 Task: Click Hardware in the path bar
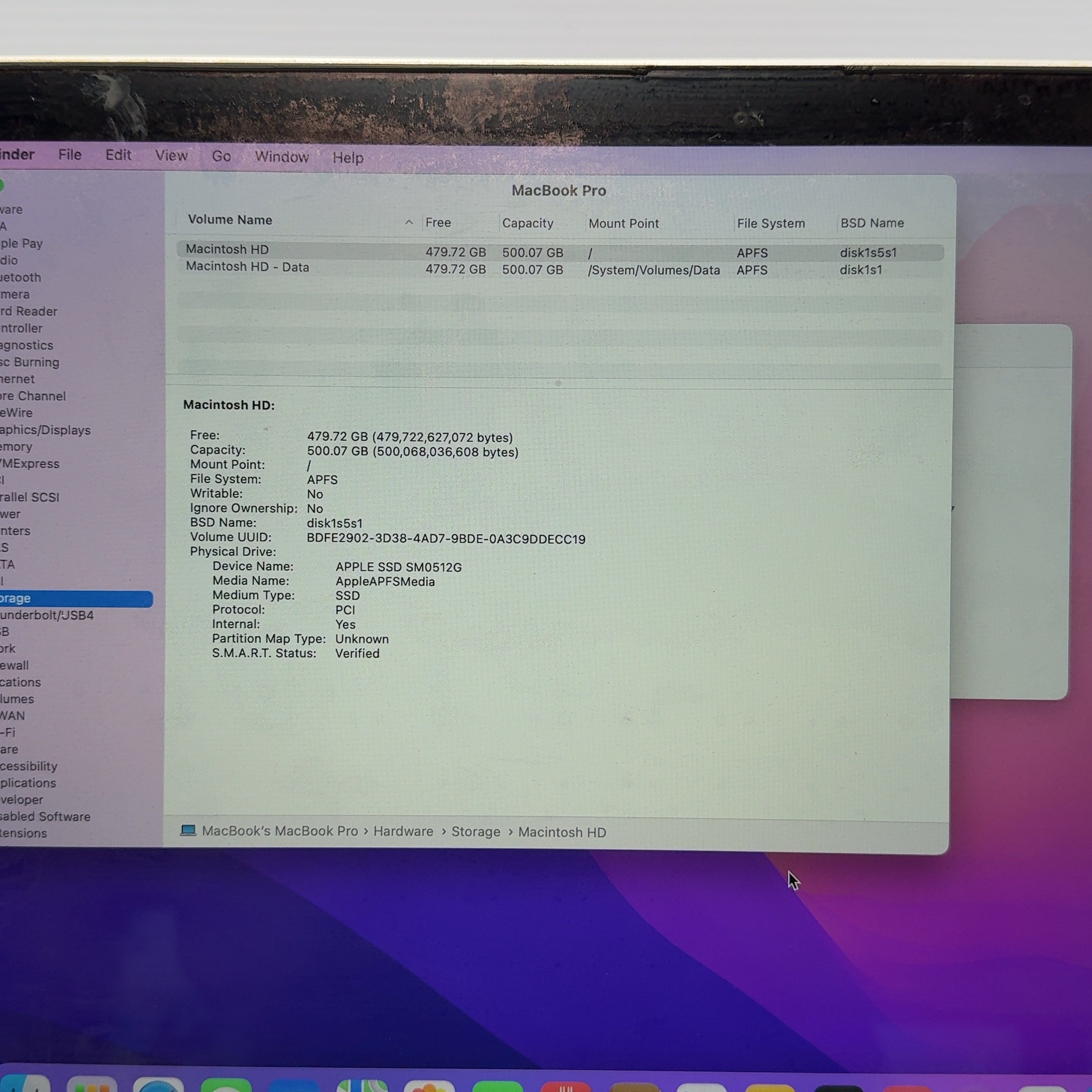(x=403, y=832)
